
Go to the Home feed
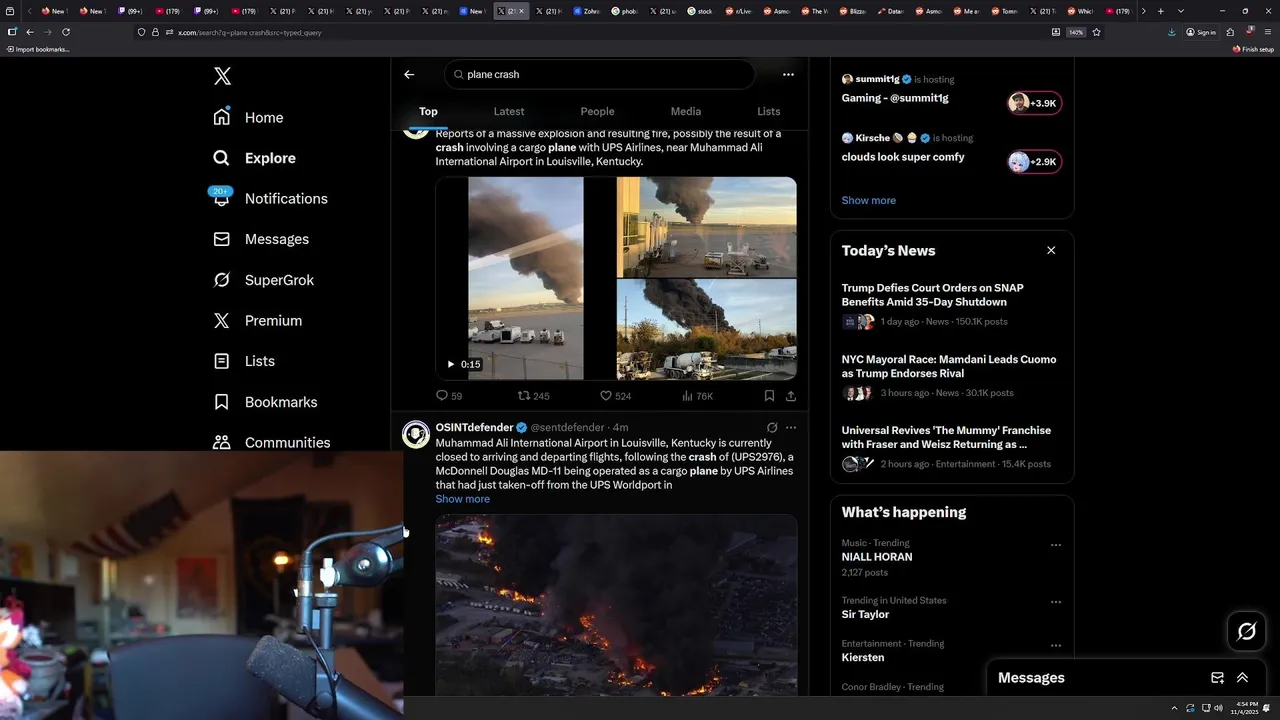click(x=249, y=117)
